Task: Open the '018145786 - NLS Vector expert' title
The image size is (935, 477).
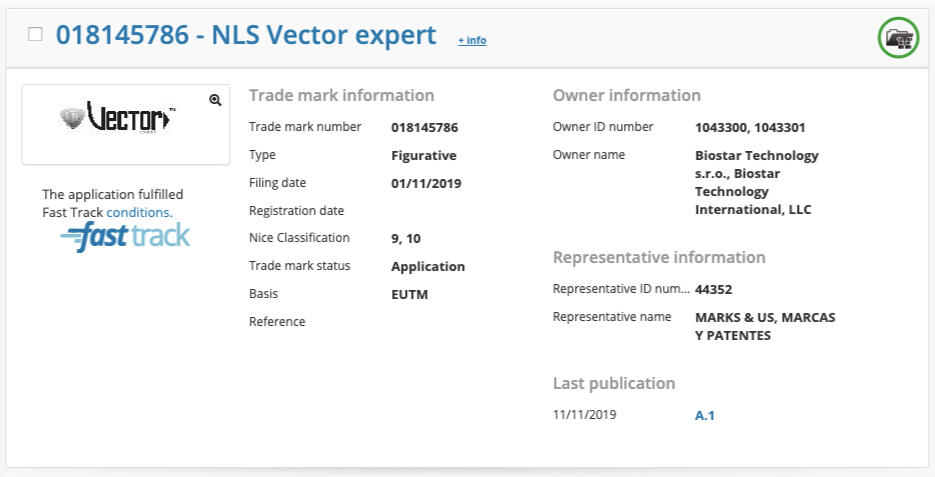Action: [246, 35]
